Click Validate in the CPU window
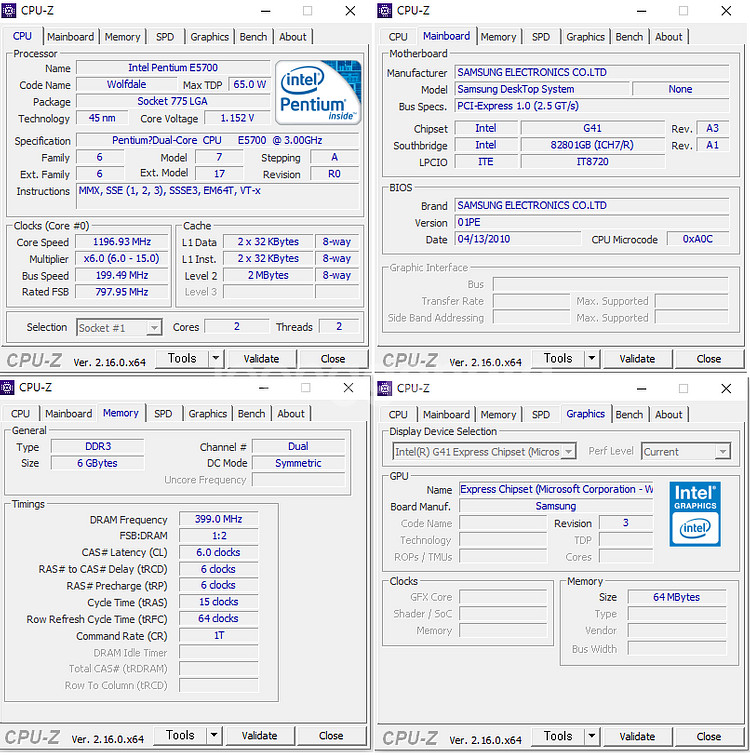The height and width of the screenshot is (755, 750). pyautogui.click(x=261, y=359)
